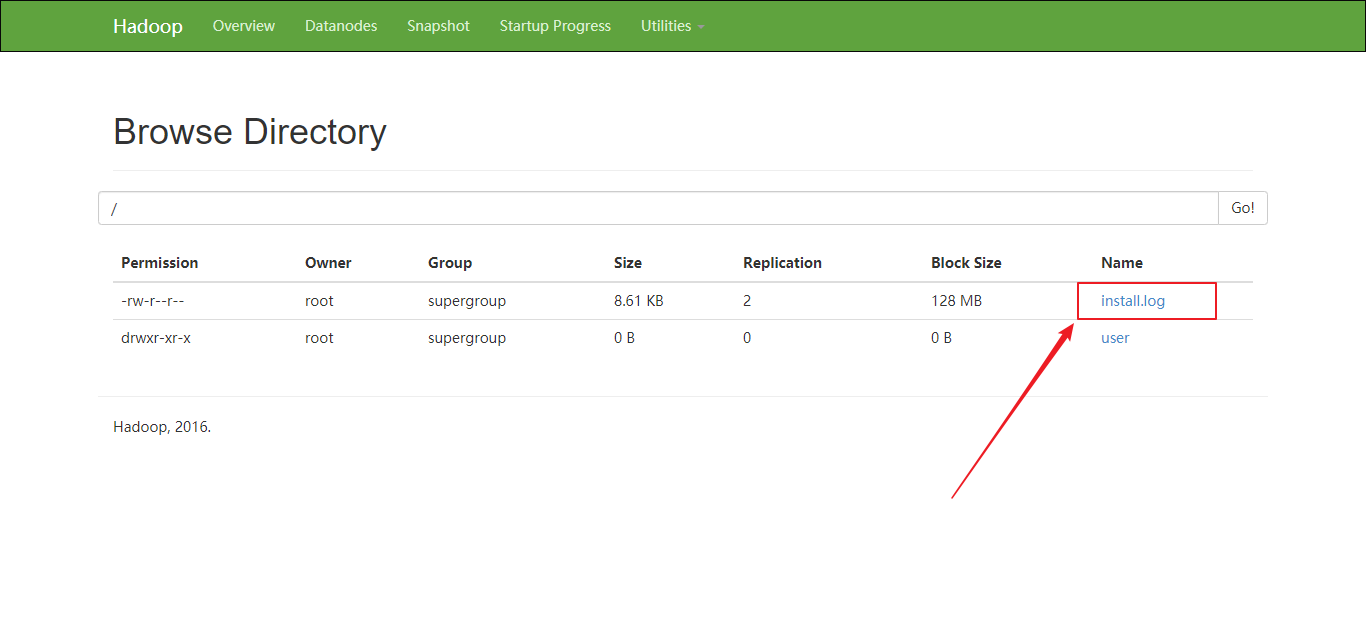The height and width of the screenshot is (625, 1366).
Task: Click root owner in user row
Action: coord(319,338)
